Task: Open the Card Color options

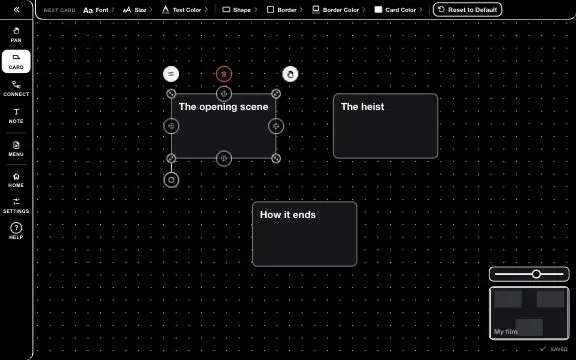Action: (398, 10)
